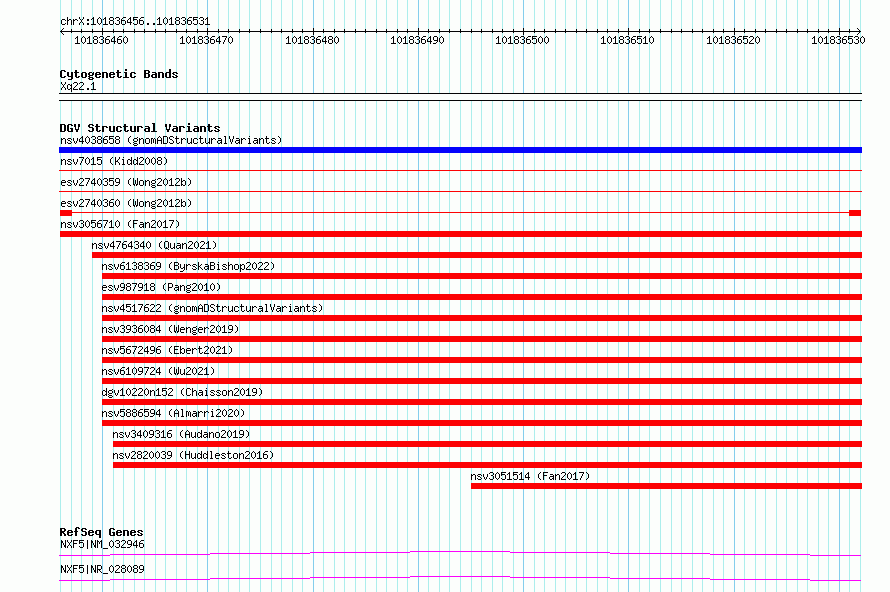Click ruler position 101836460
890x592 pixels.
pyautogui.click(x=102, y=40)
